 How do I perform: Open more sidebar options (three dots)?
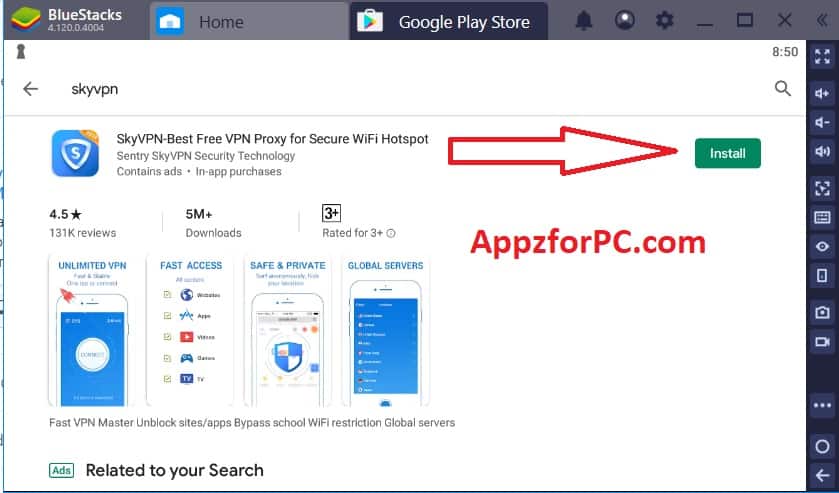[x=822, y=405]
